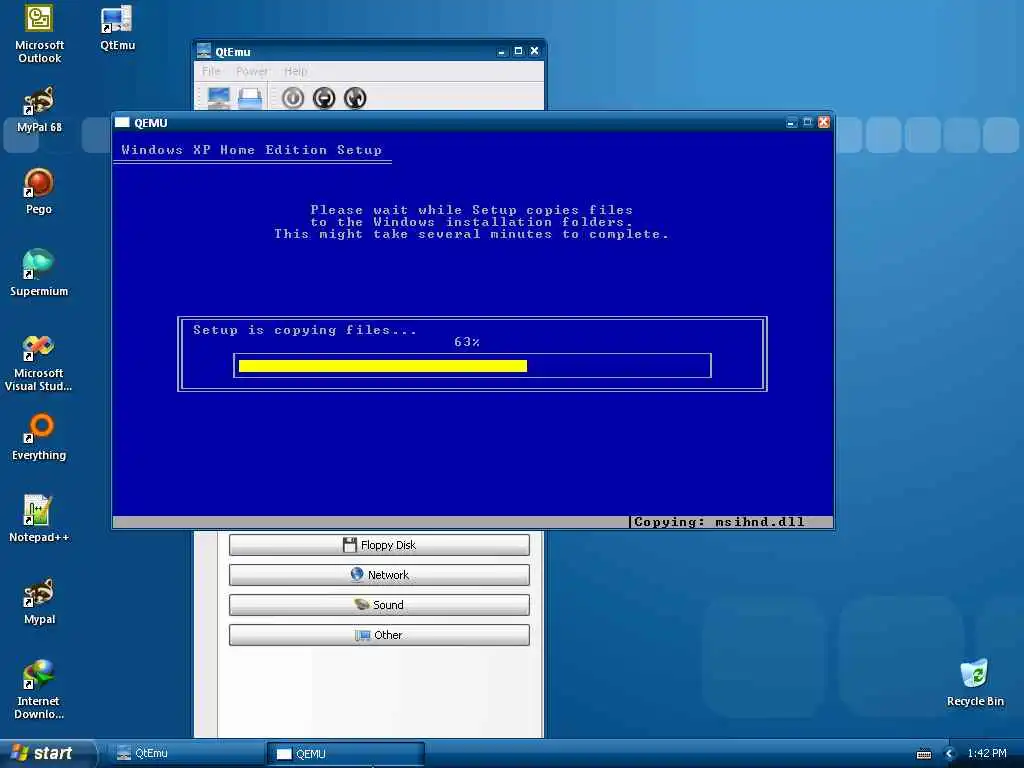
Task: Click the floppy icon on Floppy Disk button
Action: 350,545
